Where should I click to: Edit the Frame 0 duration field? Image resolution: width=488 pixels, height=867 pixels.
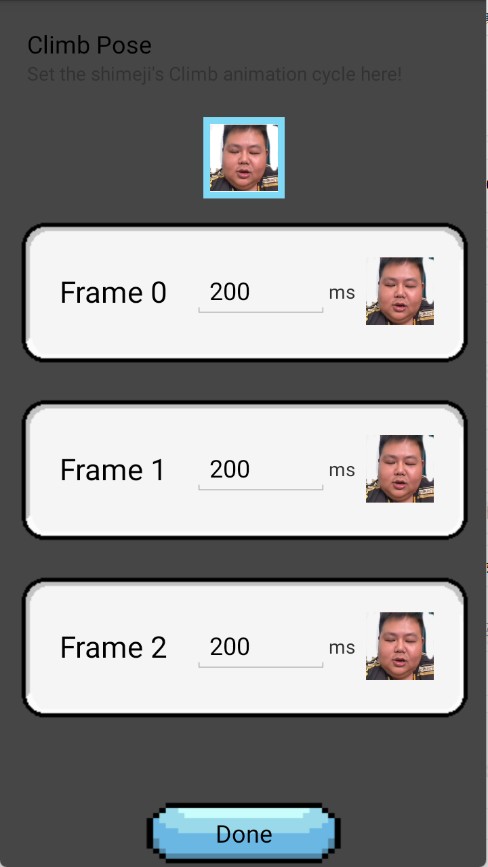pos(260,293)
